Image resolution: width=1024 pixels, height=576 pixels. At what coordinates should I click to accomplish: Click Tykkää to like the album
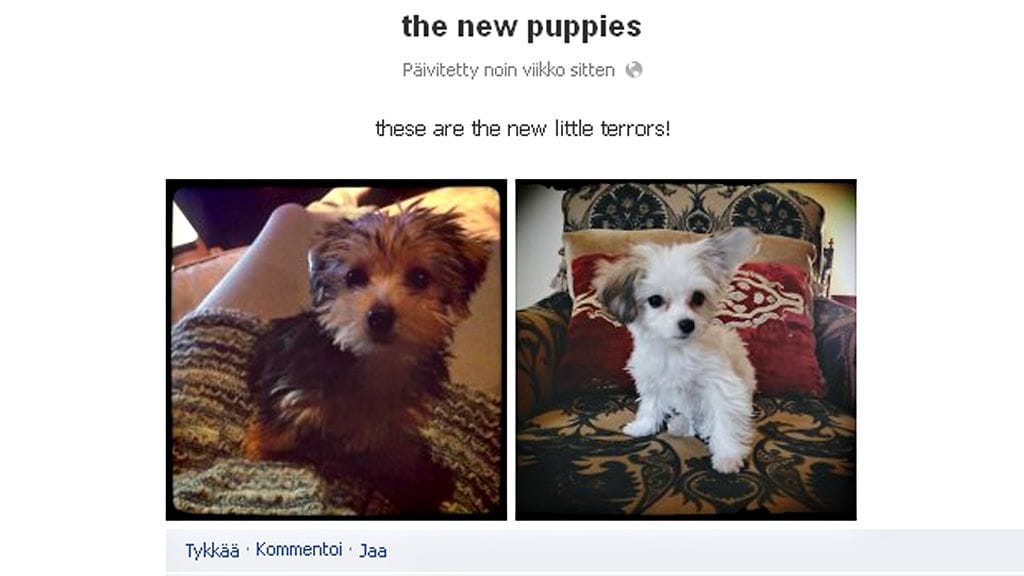[212, 551]
